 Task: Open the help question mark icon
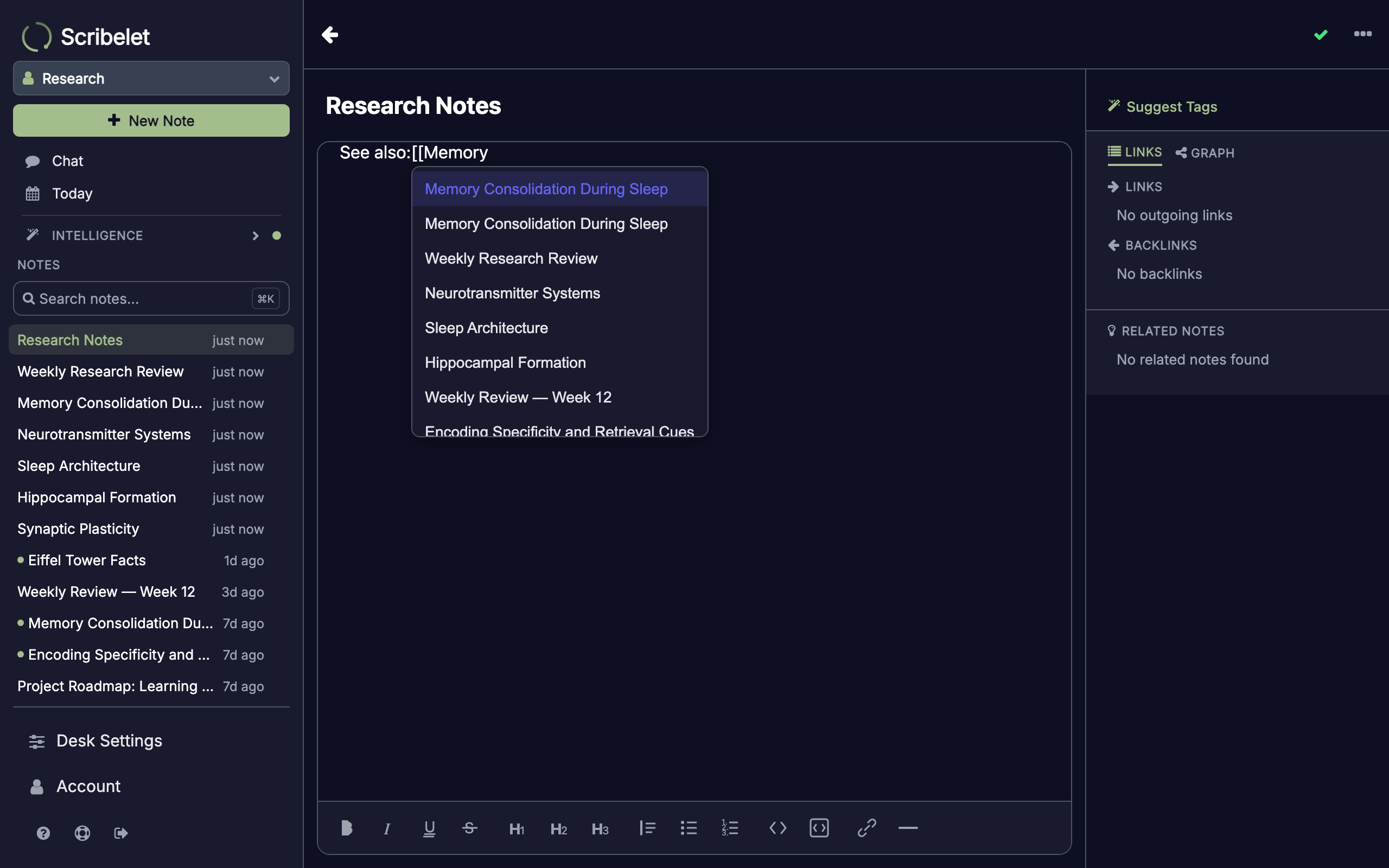43,833
